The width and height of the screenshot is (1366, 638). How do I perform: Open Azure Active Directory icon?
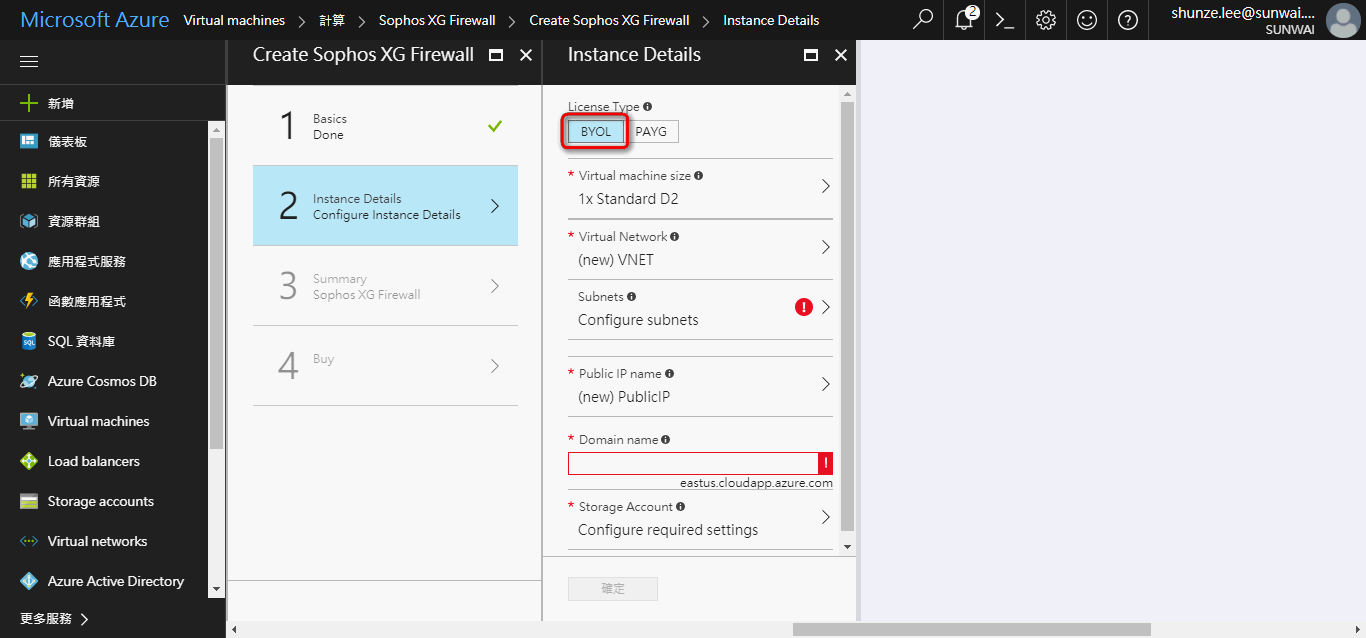point(29,581)
